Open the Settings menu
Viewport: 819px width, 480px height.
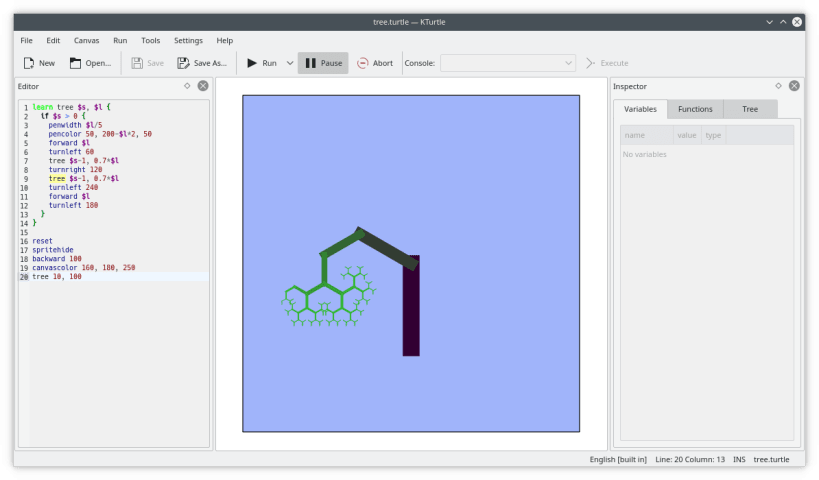(188, 40)
